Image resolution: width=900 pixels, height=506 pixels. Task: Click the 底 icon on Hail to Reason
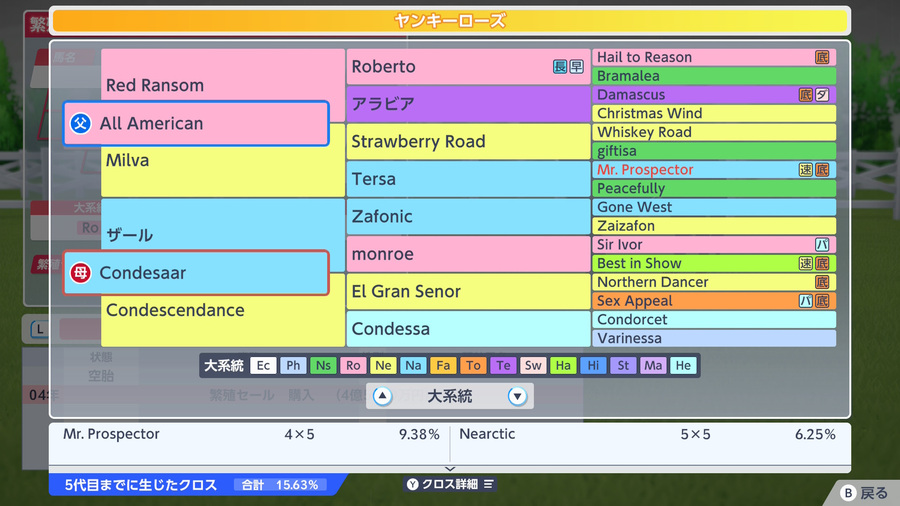tap(822, 57)
